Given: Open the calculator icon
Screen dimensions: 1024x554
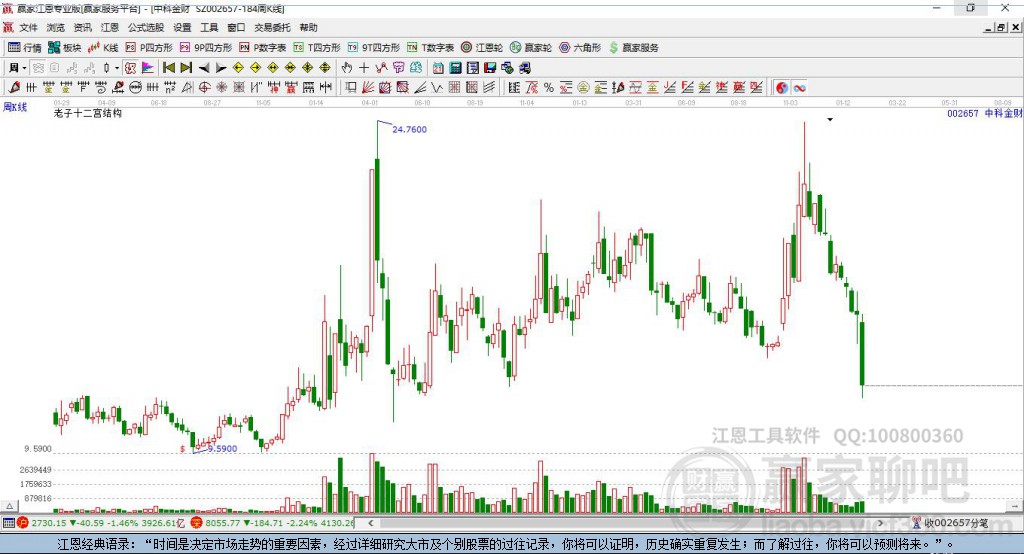Looking at the screenshot, I should (x=455, y=68).
